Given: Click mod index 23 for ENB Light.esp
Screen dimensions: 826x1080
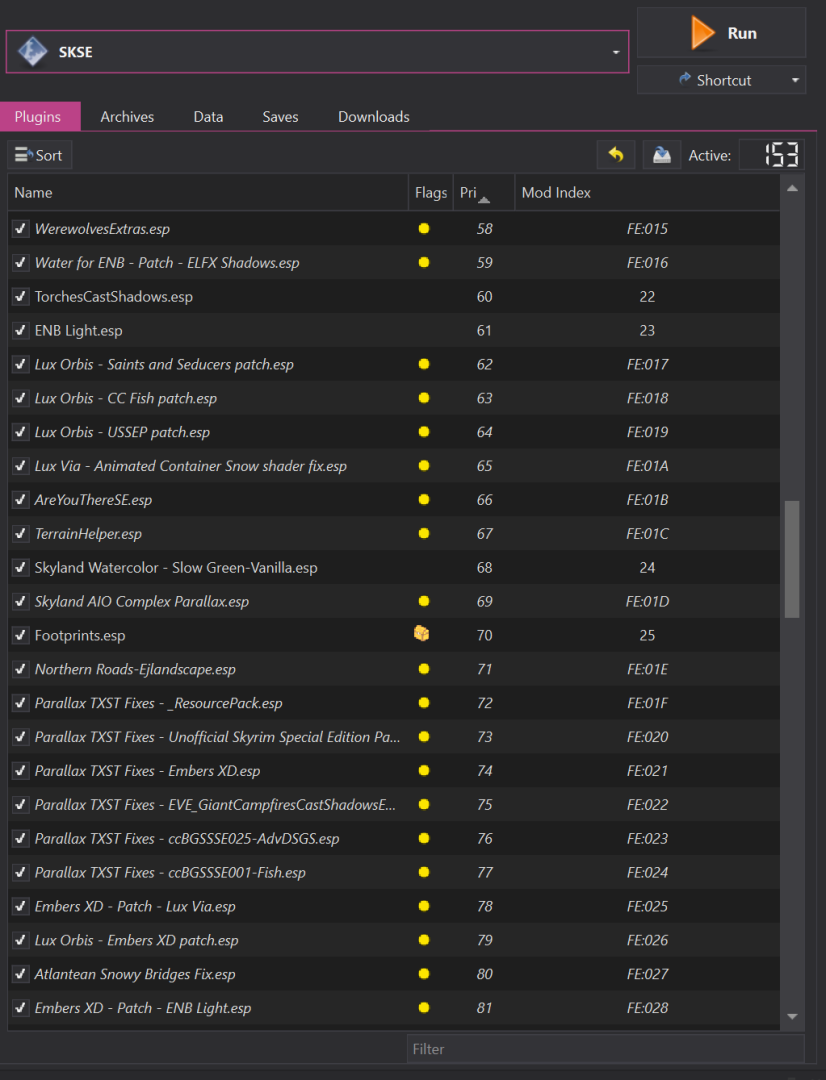Looking at the screenshot, I should click(x=647, y=331).
